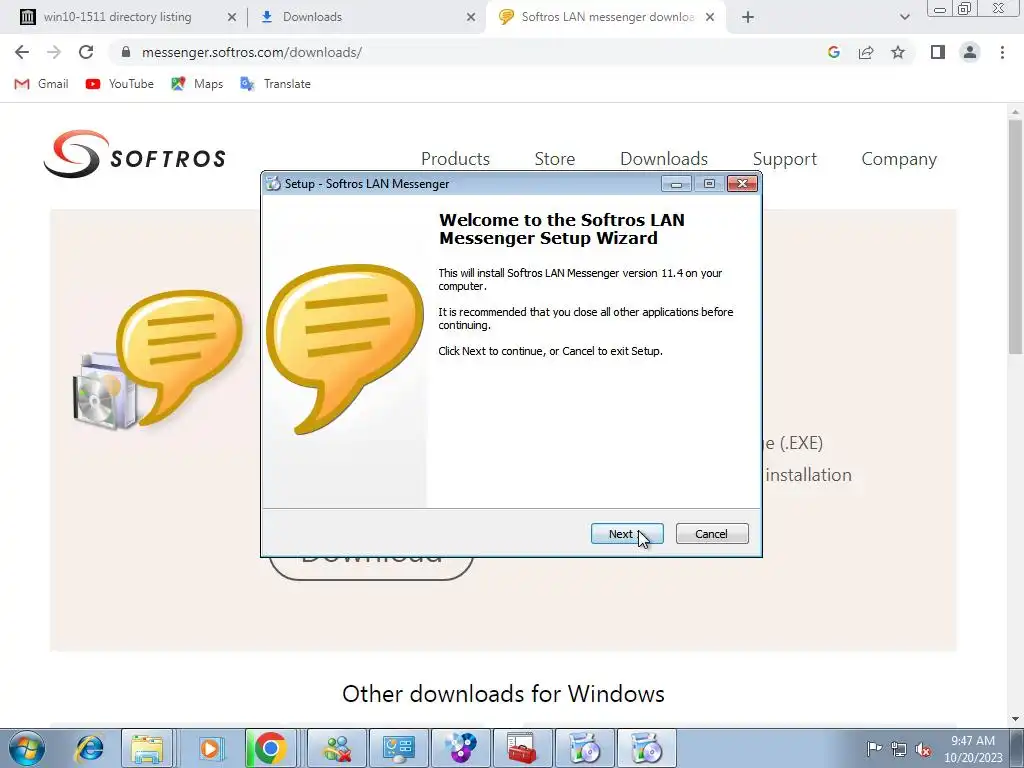Open Chrome profile avatar
Screen dimensions: 1024x768
coord(970,52)
